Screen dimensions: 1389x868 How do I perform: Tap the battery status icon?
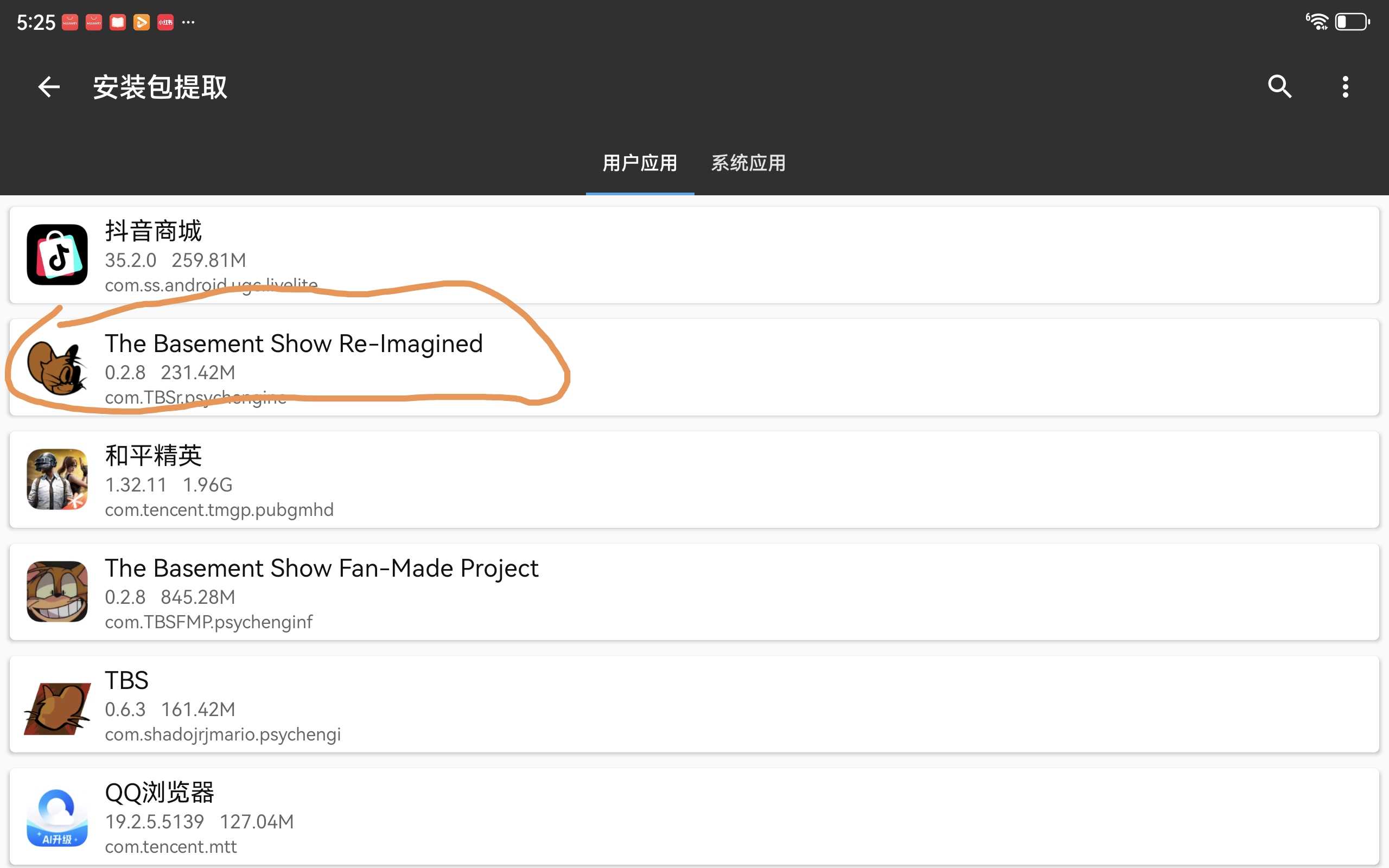tap(1352, 22)
